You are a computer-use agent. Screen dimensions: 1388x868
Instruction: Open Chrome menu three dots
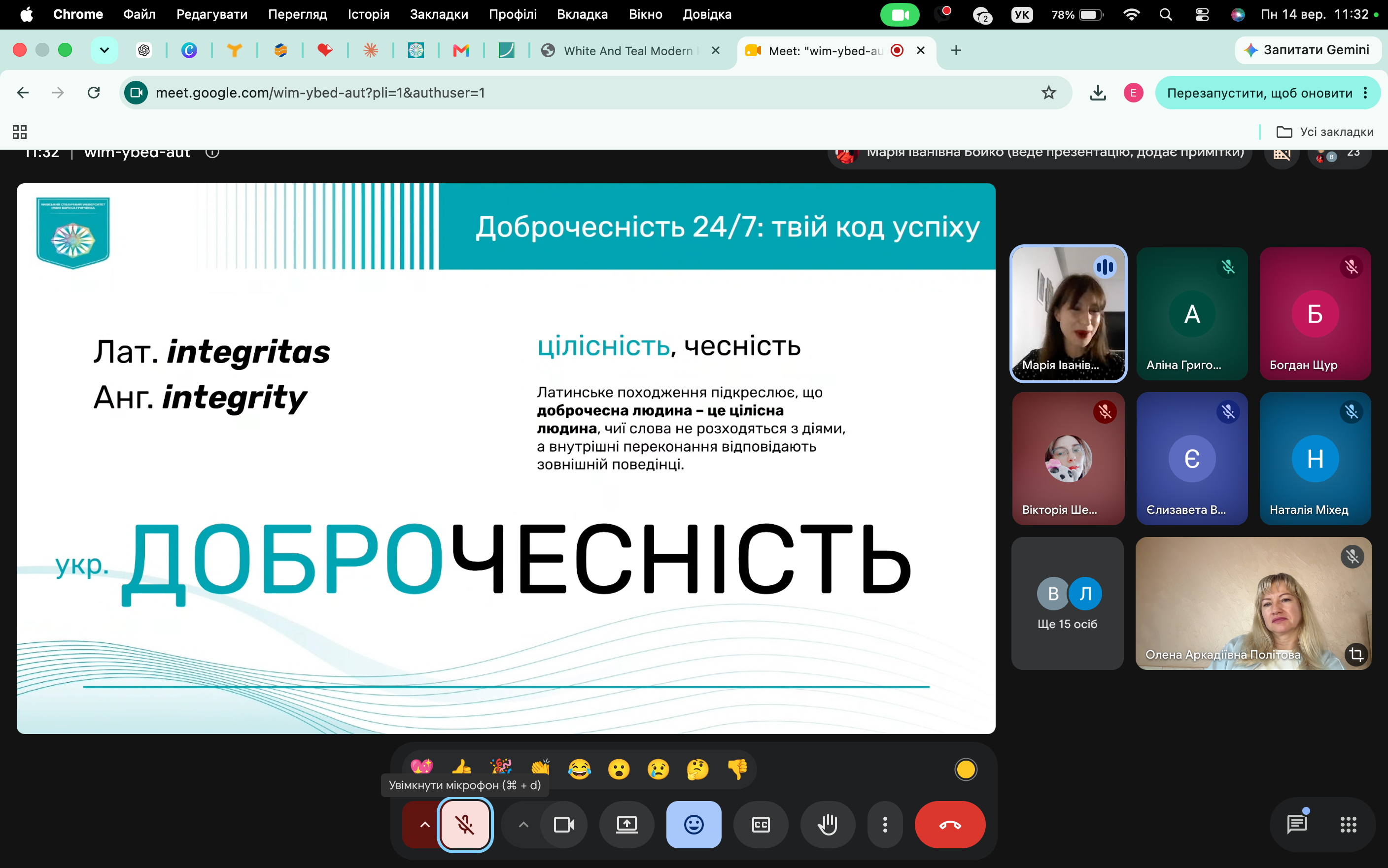pos(1365,93)
